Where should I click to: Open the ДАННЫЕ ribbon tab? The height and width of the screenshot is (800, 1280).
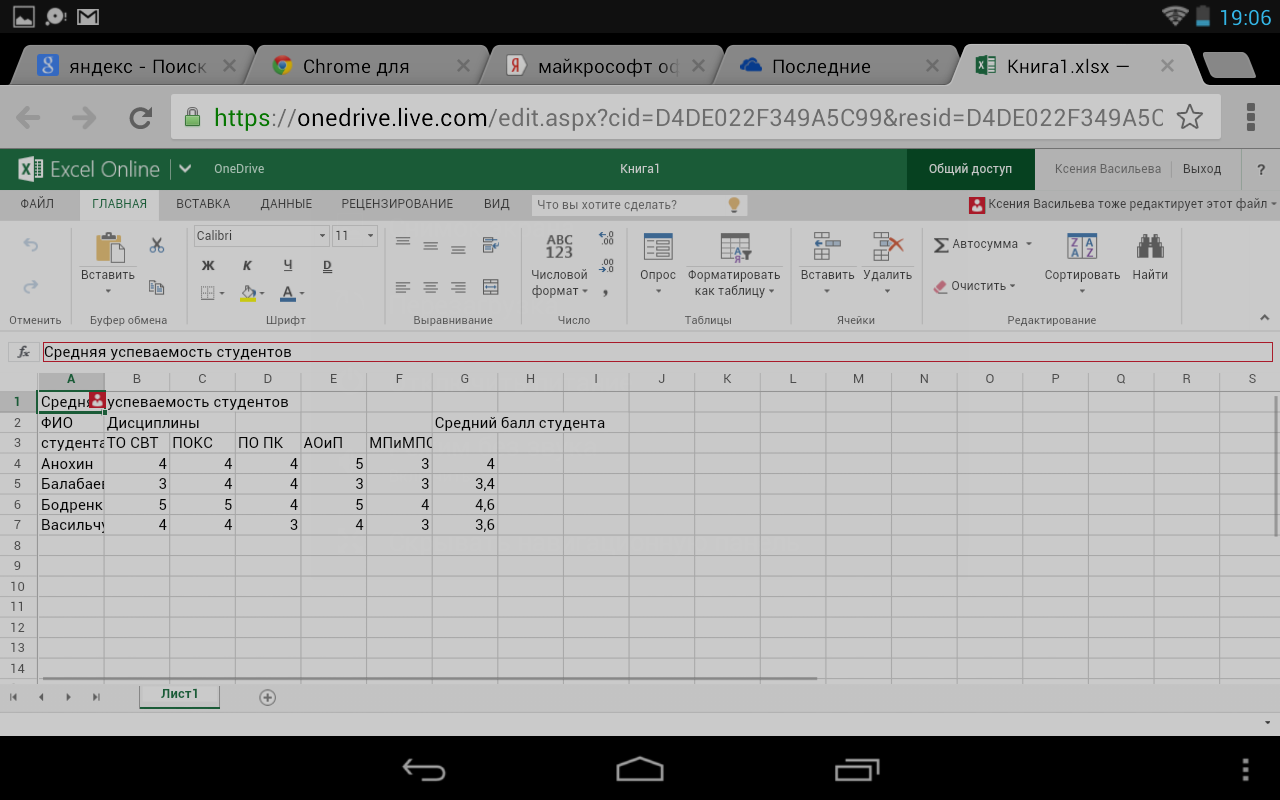[x=286, y=204]
